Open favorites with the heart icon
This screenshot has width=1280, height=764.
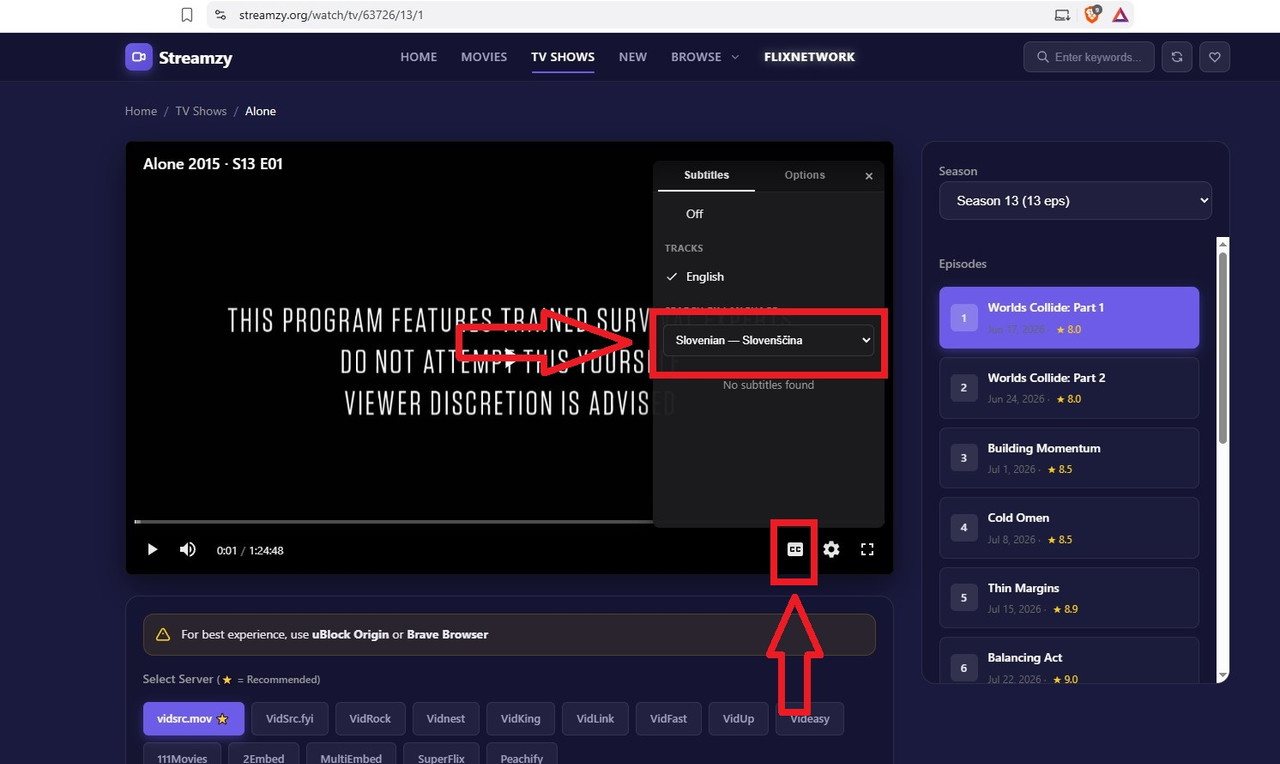coord(1215,57)
